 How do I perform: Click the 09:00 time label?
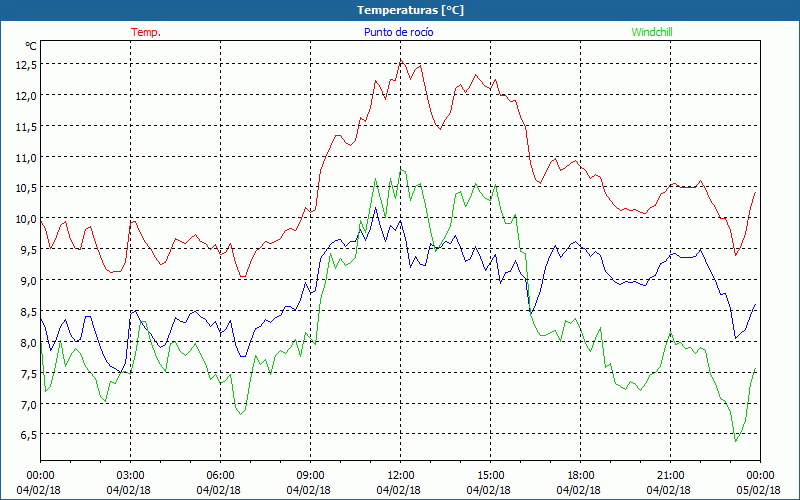pyautogui.click(x=310, y=476)
